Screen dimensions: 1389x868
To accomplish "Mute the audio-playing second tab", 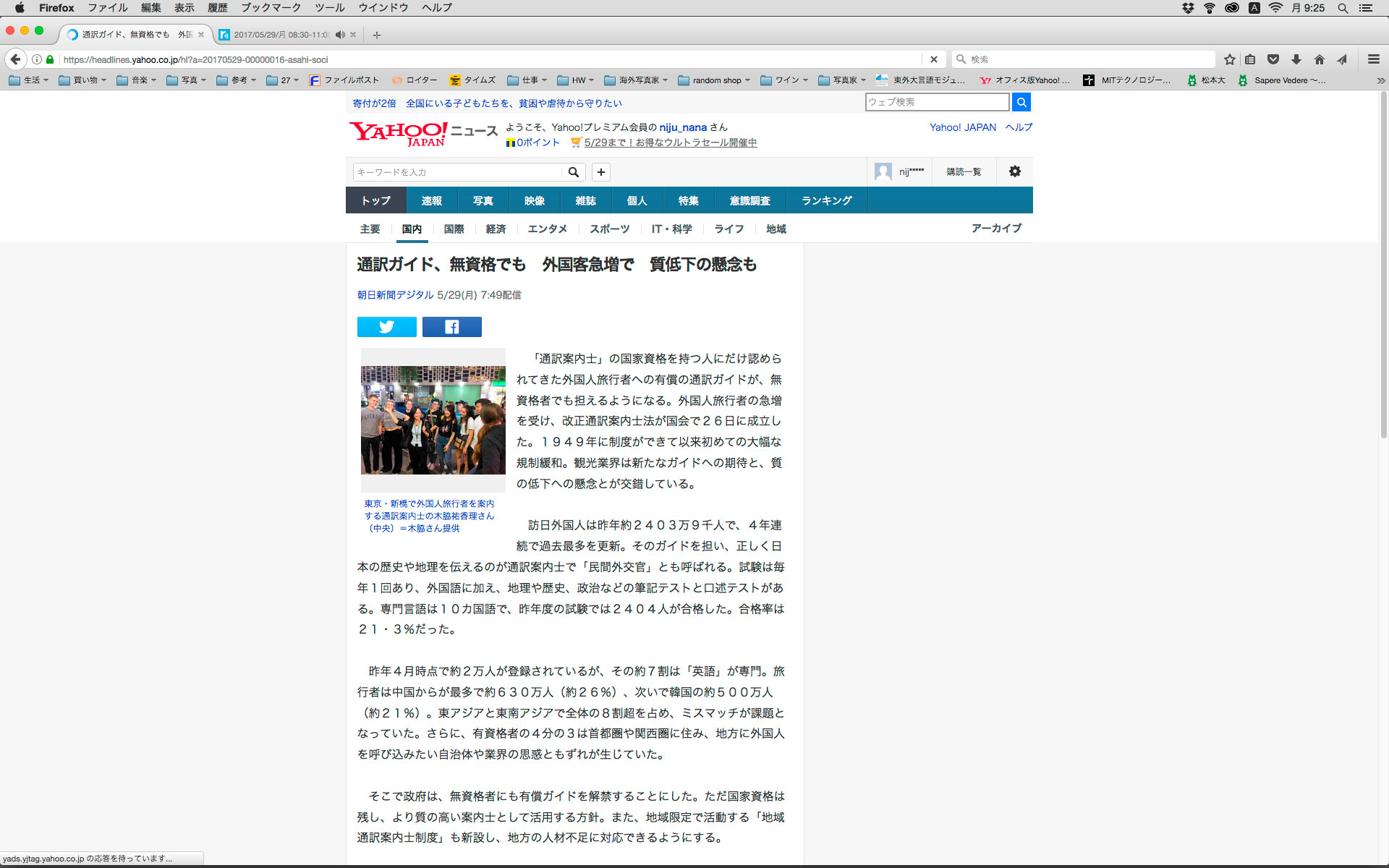I will click(340, 35).
